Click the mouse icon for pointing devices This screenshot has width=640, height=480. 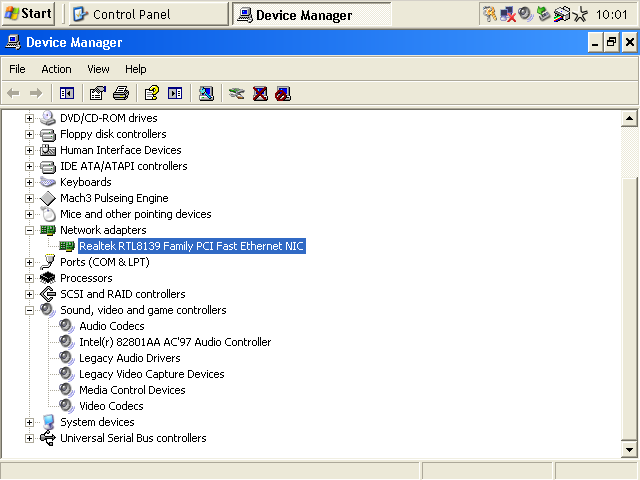click(48, 214)
